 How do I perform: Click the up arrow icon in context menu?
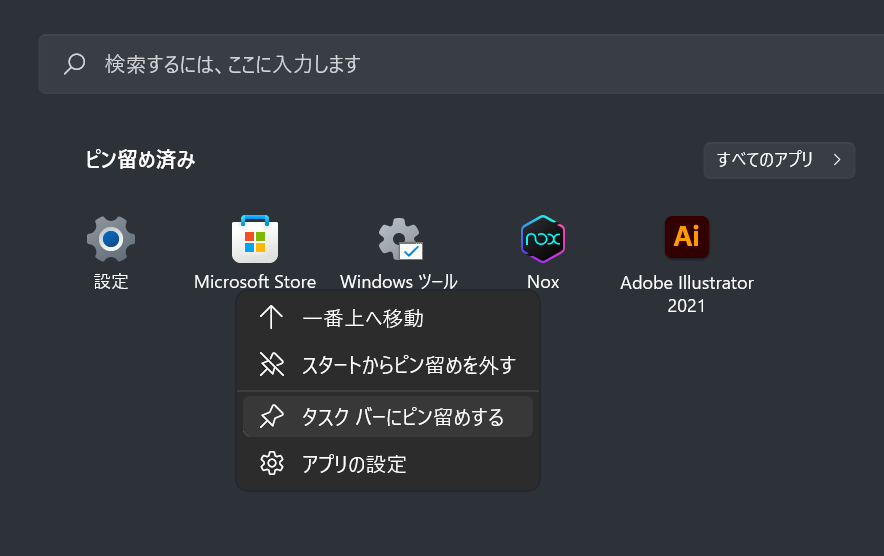(271, 318)
